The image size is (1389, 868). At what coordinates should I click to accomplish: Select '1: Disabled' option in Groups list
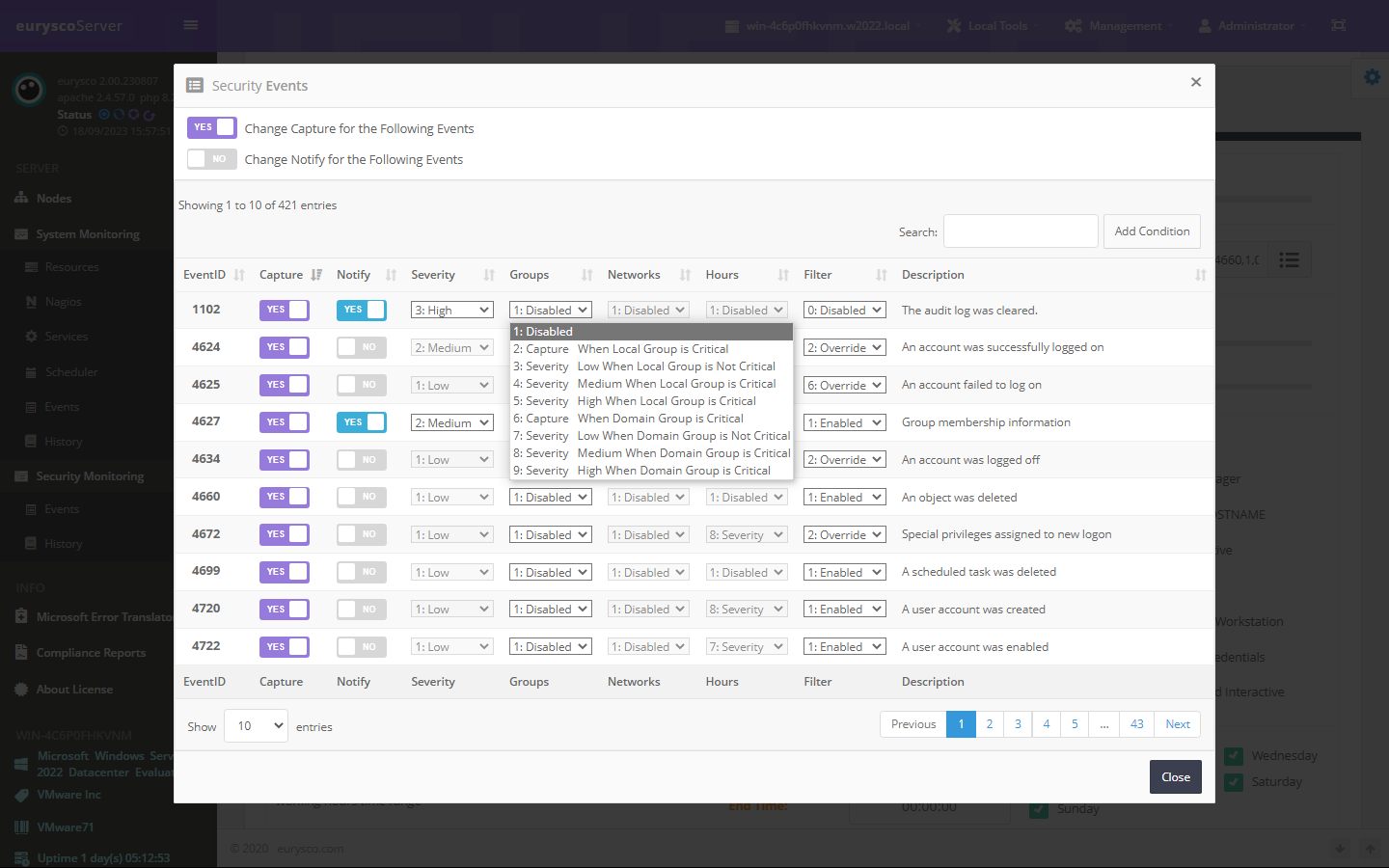(651, 332)
